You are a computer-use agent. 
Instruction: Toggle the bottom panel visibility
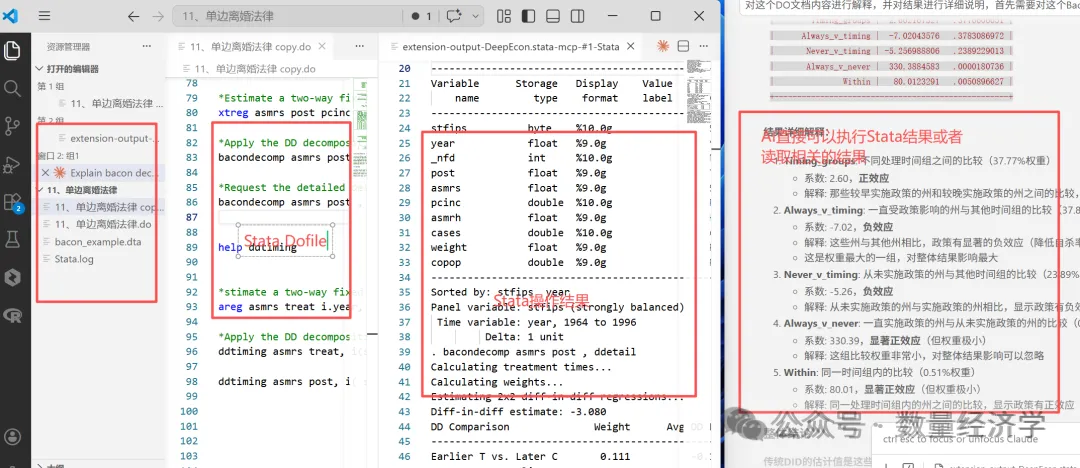(x=552, y=16)
